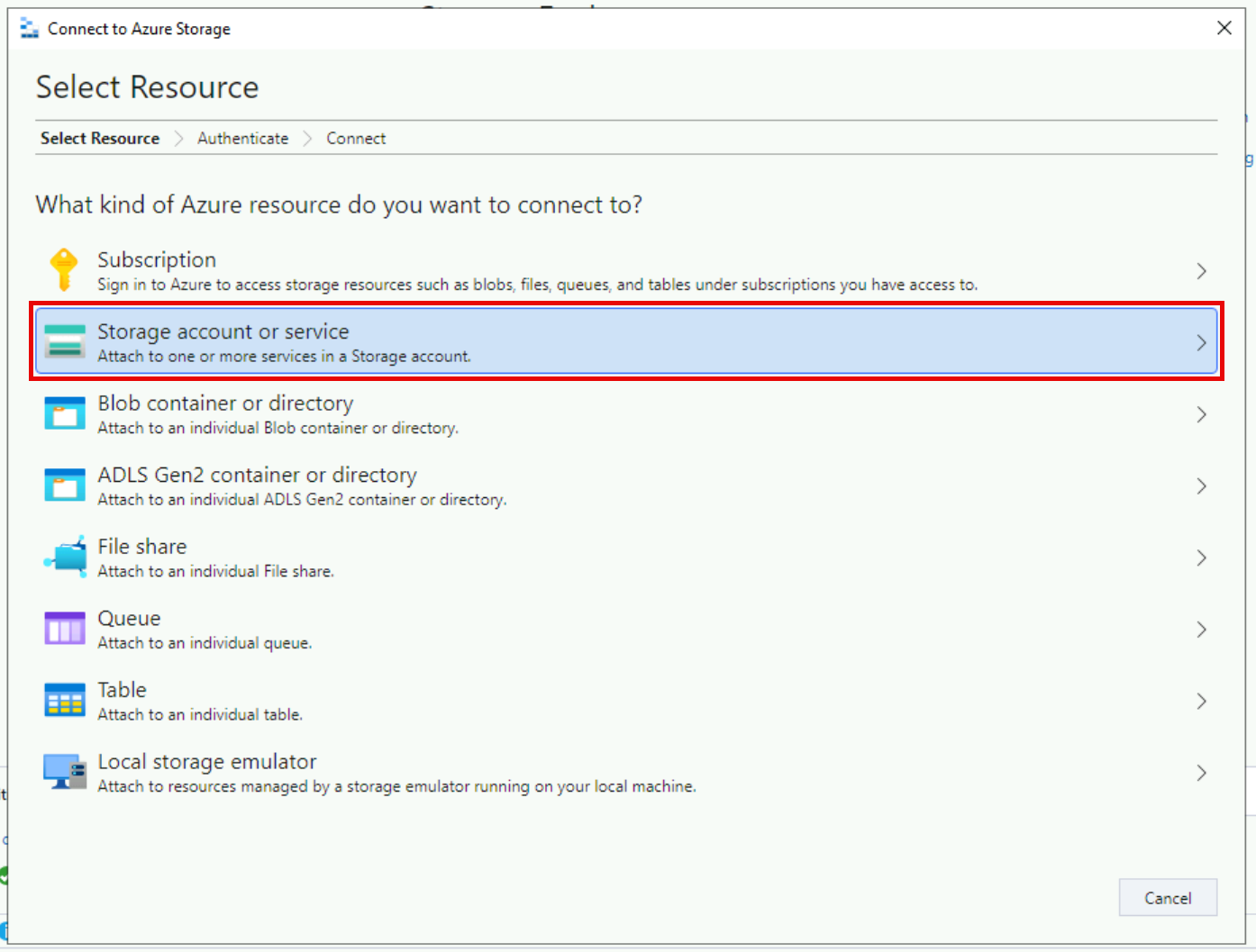Click the Table grid icon
Screen dimensions: 1256x952
click(x=65, y=700)
